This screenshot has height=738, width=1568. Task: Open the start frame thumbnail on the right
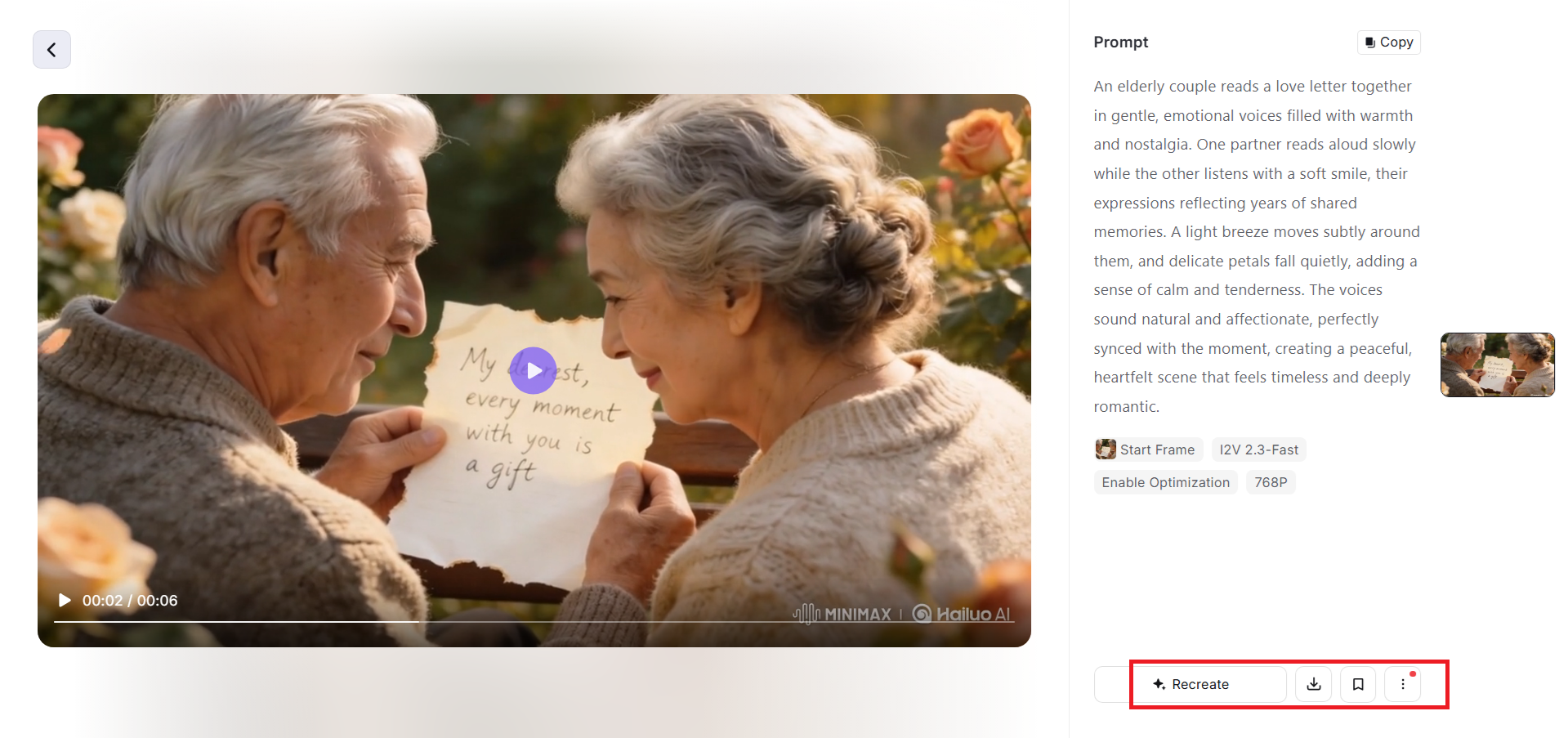pyautogui.click(x=1497, y=365)
